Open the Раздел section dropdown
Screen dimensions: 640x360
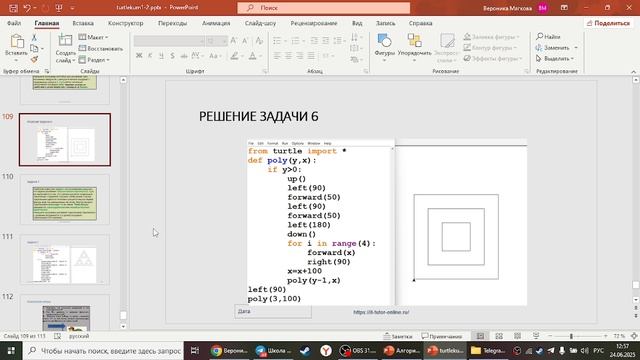tap(94, 60)
